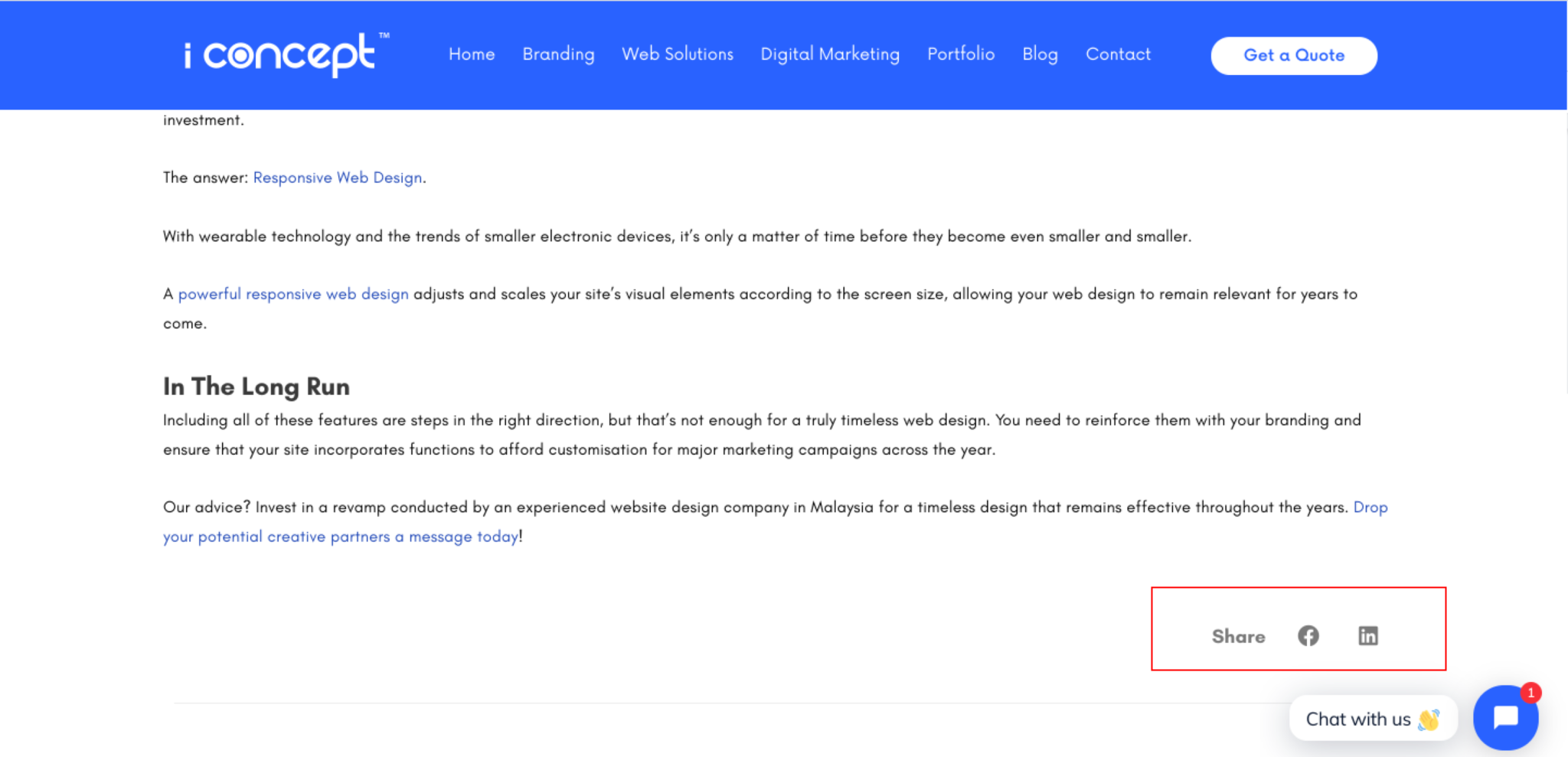Navigate to the Contact page
1568x757 pixels.
point(1118,54)
